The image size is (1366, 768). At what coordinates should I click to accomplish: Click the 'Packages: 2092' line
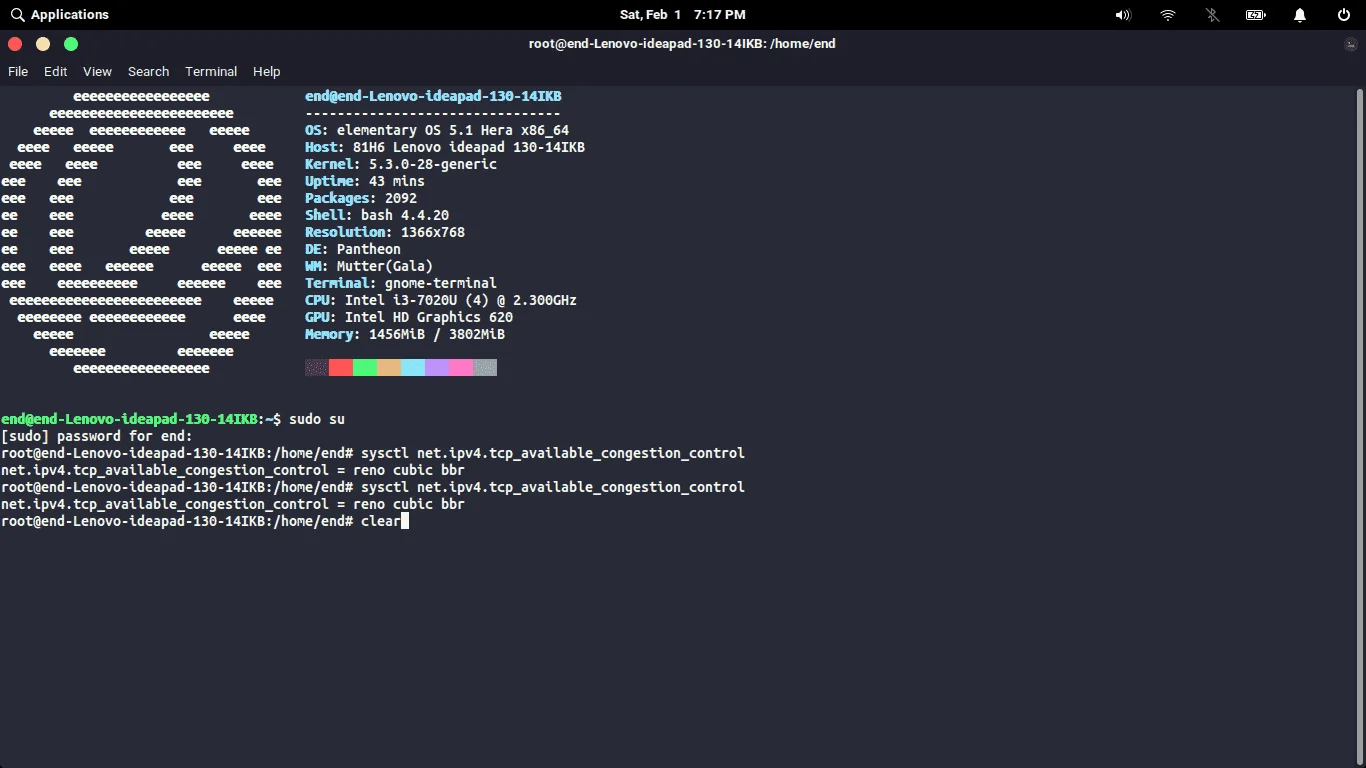361,198
